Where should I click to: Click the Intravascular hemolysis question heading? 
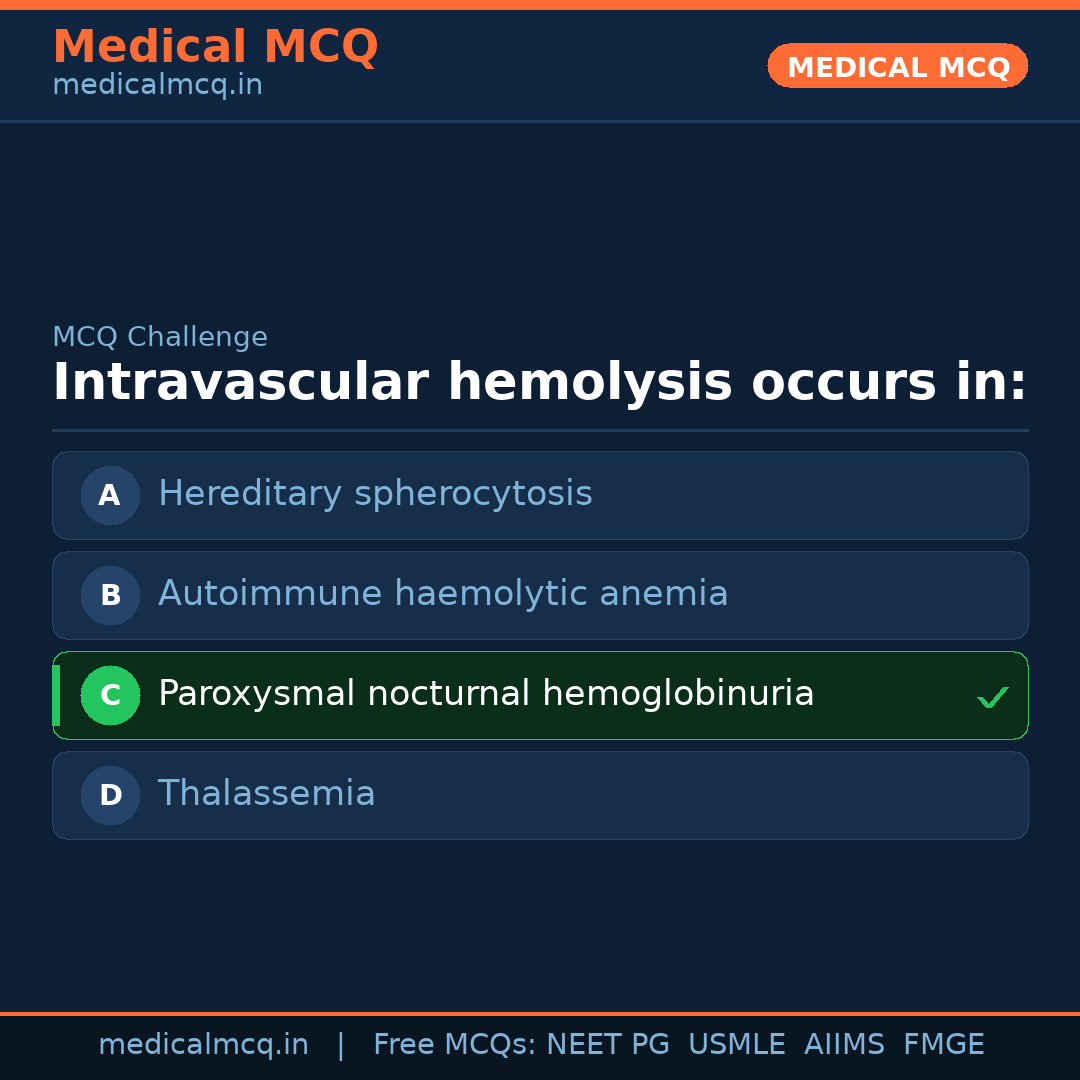pyautogui.click(x=539, y=383)
